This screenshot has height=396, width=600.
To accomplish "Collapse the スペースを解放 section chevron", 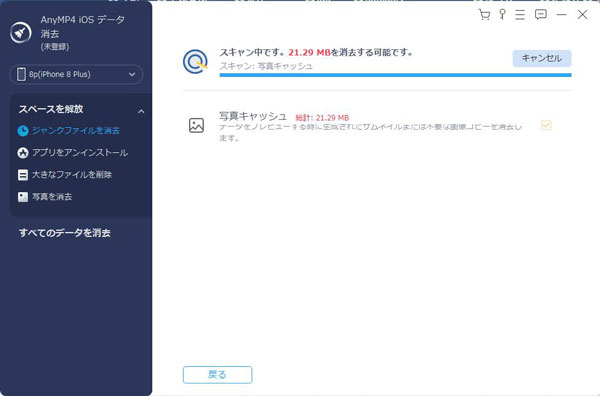I will pos(141,111).
